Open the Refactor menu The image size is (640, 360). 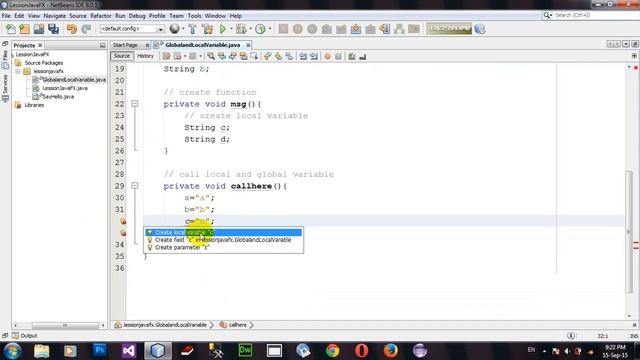click(101, 16)
